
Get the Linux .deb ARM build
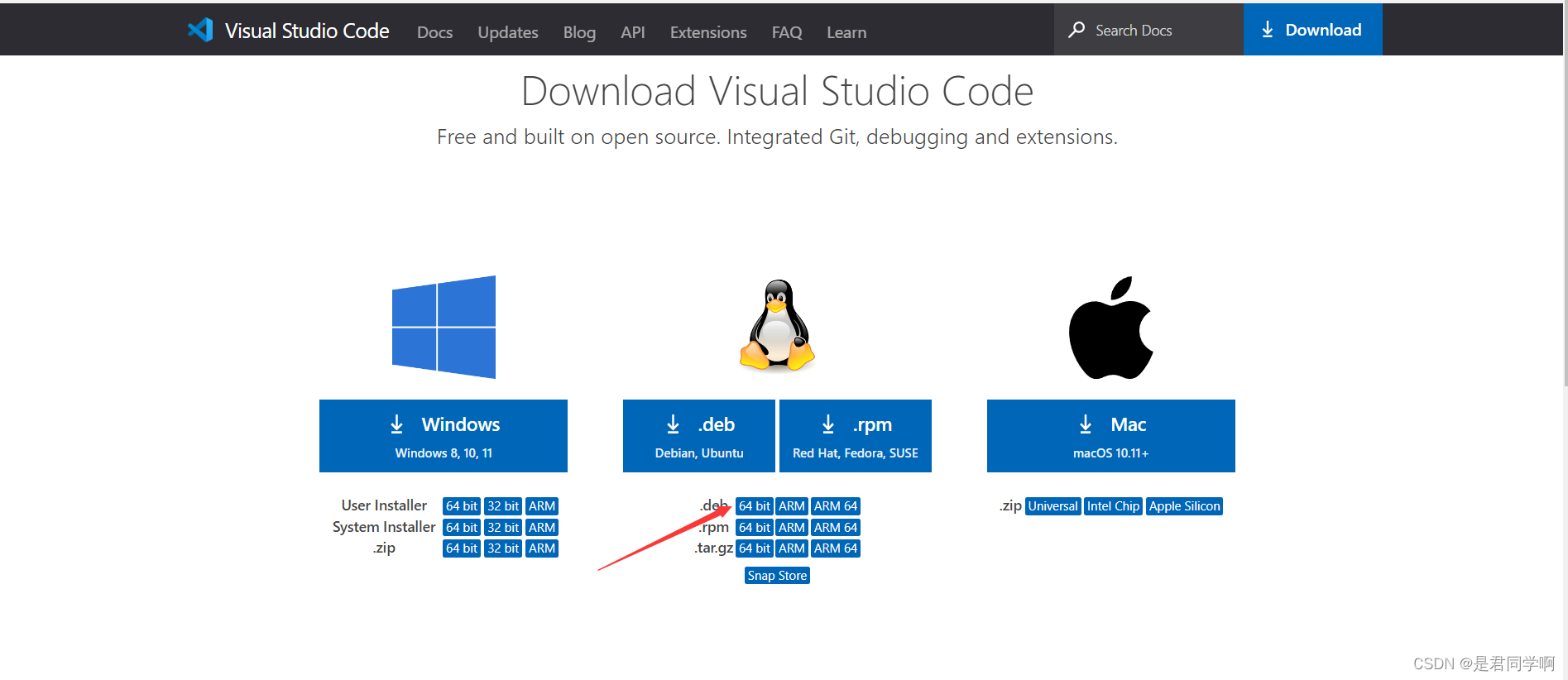point(792,506)
